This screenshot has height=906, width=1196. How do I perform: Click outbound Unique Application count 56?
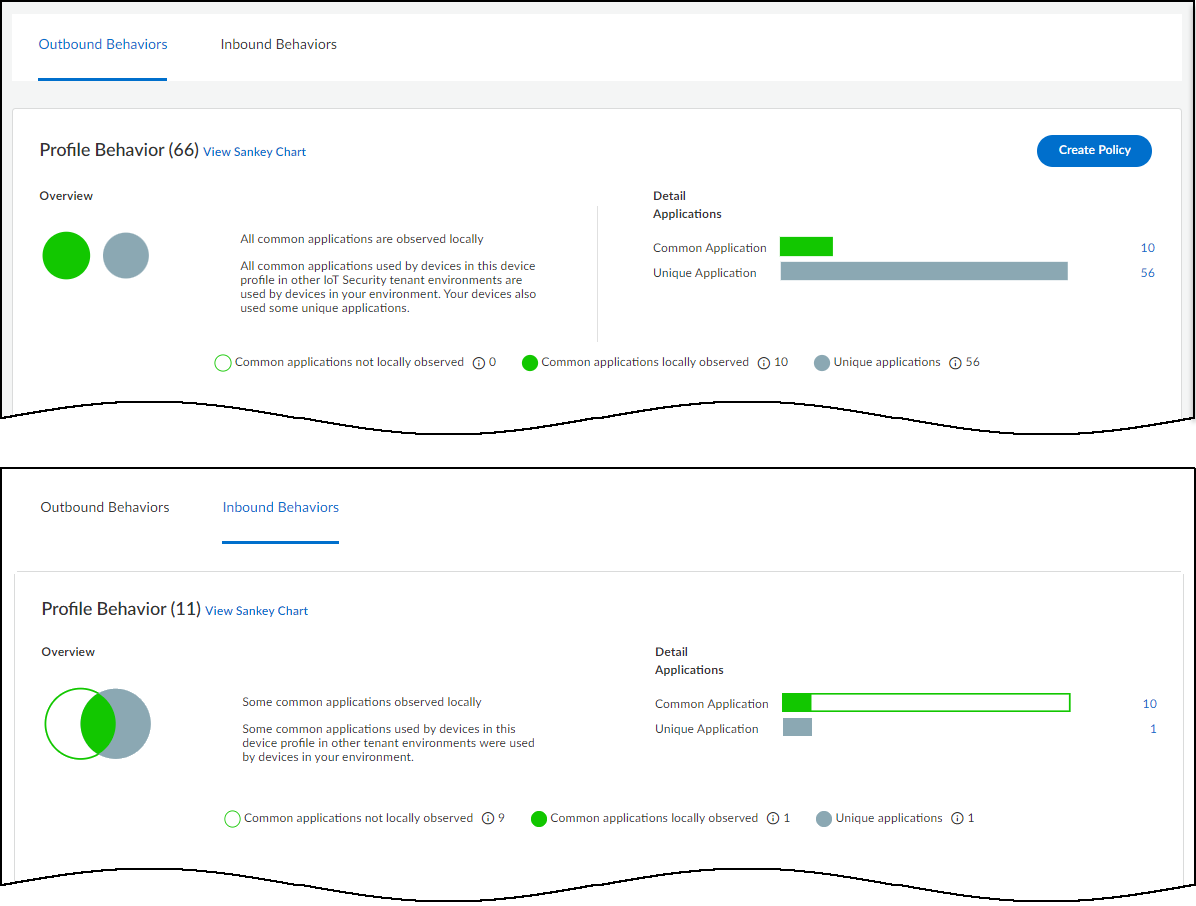coord(1147,273)
